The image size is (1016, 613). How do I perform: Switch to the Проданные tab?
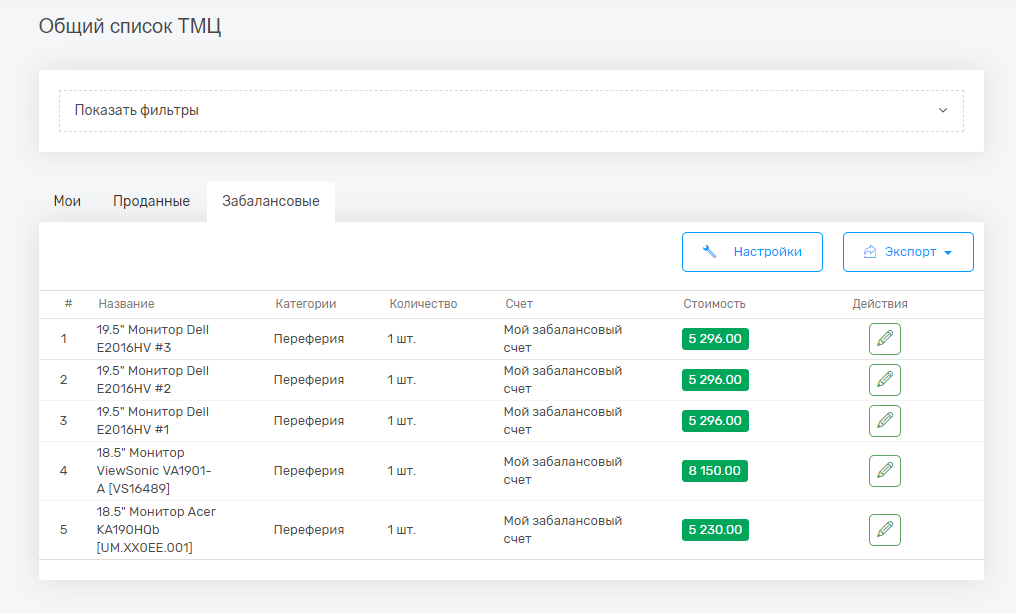(x=152, y=202)
